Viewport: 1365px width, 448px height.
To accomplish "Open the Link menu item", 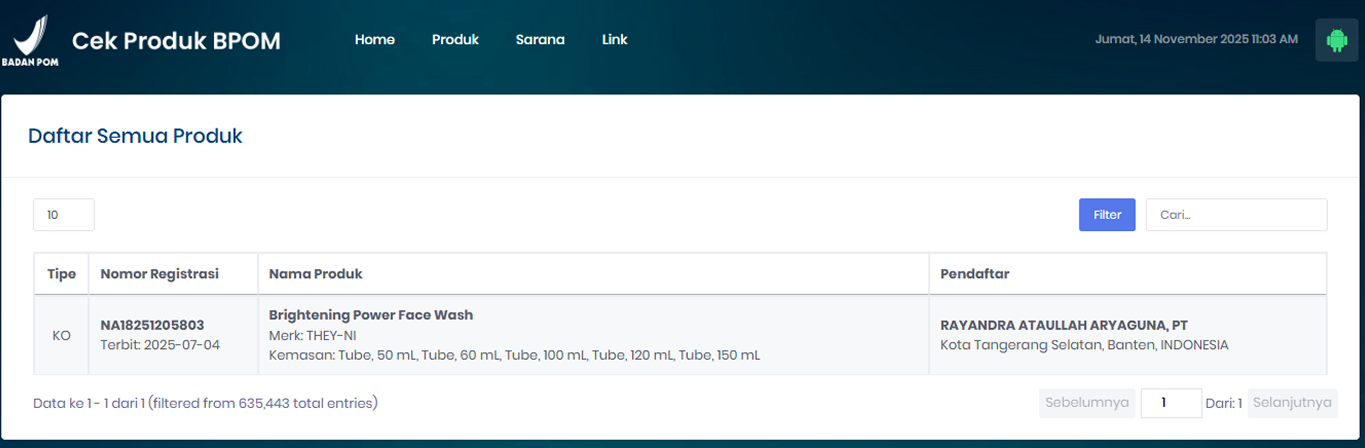I will pos(614,40).
